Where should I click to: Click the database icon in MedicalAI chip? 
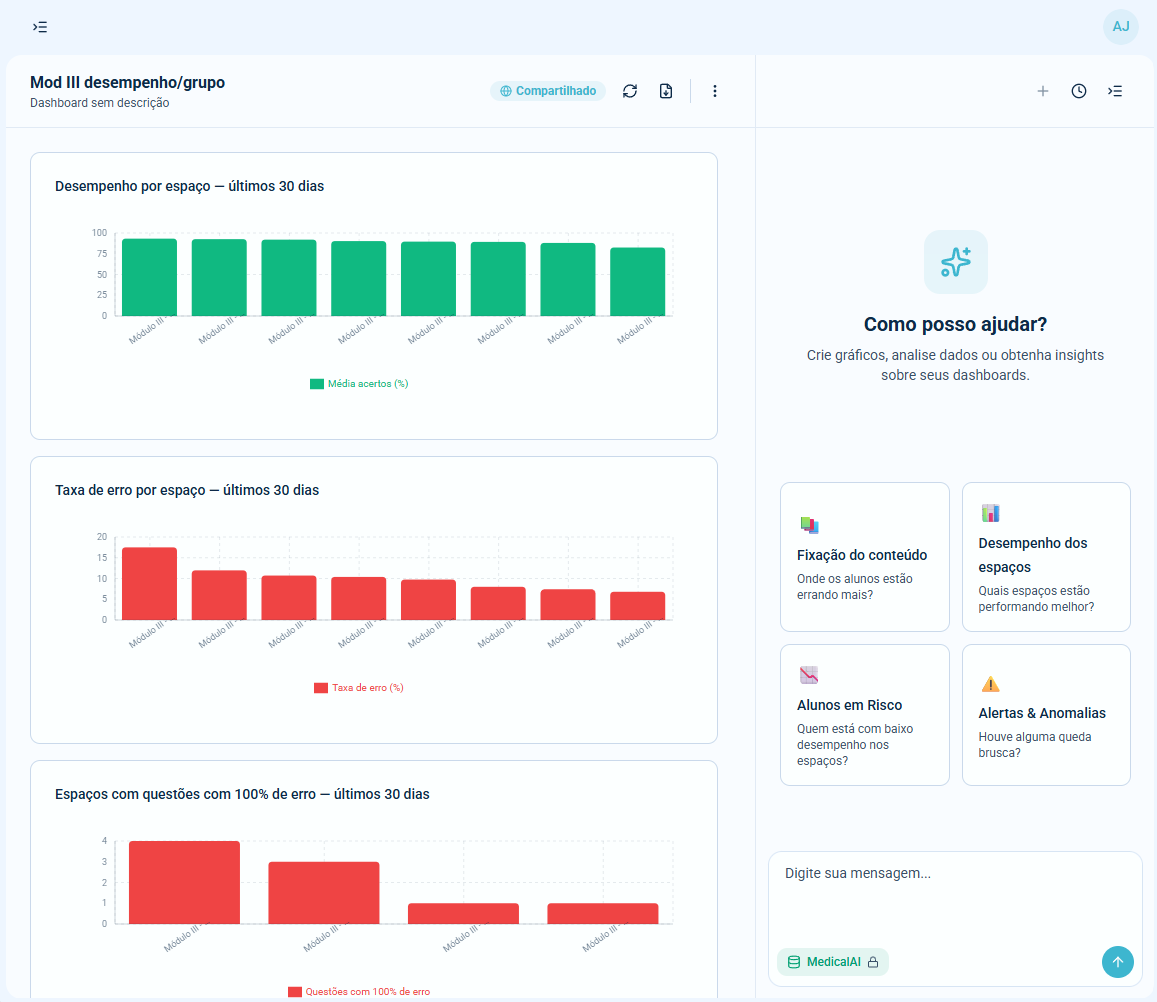[x=794, y=962]
